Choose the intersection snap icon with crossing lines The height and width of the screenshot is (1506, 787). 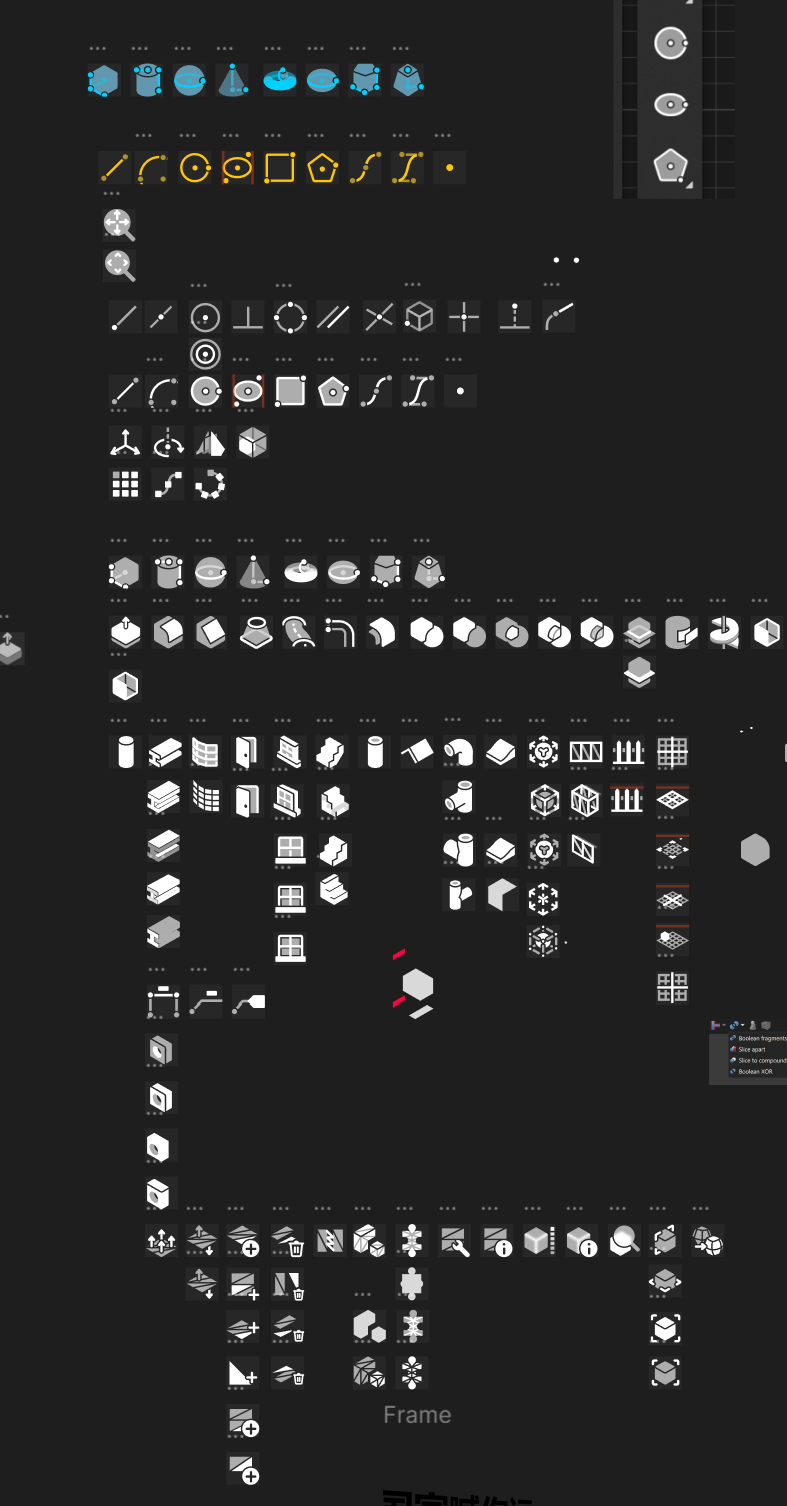pyautogui.click(x=378, y=318)
